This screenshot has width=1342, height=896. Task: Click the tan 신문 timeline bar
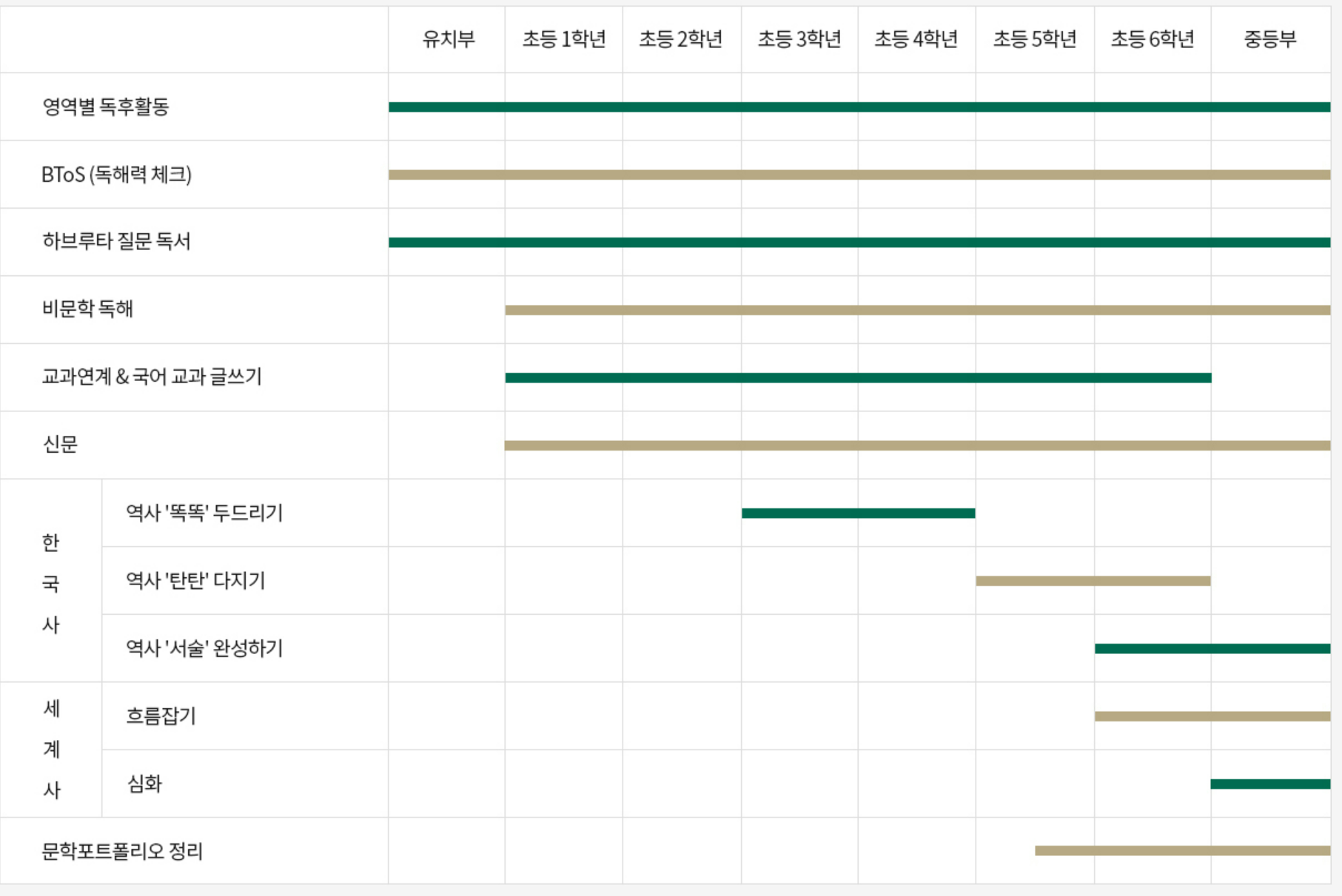tap(918, 445)
